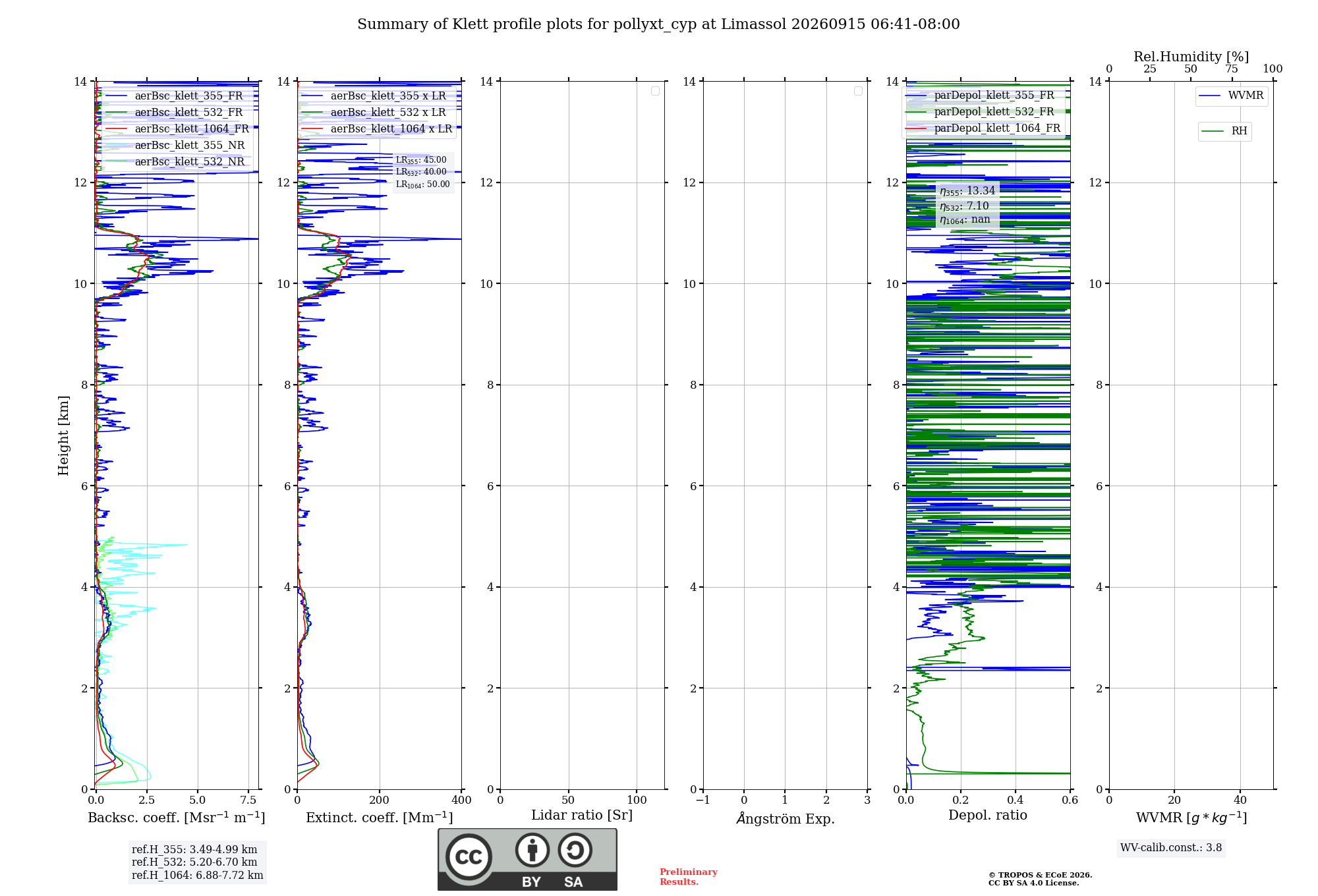Click the empty legend box in Ångström plot

[x=858, y=91]
